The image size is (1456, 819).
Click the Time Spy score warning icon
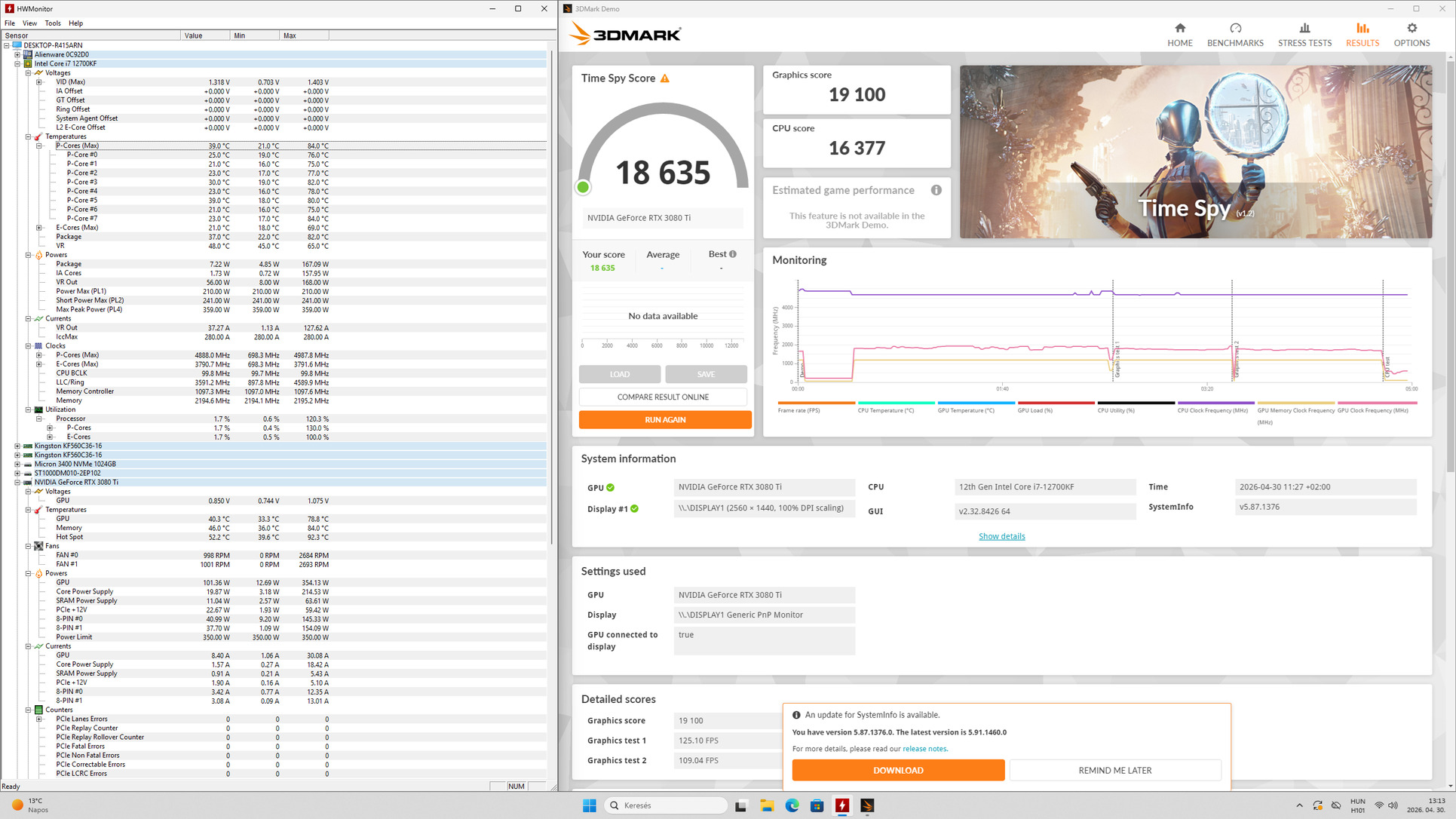(665, 78)
